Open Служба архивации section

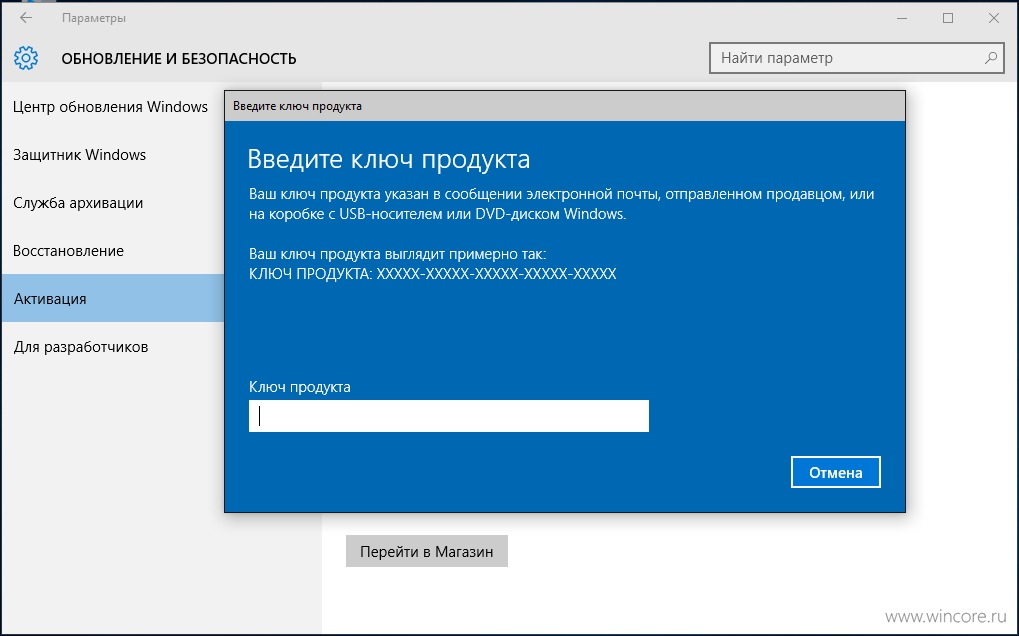click(x=78, y=203)
